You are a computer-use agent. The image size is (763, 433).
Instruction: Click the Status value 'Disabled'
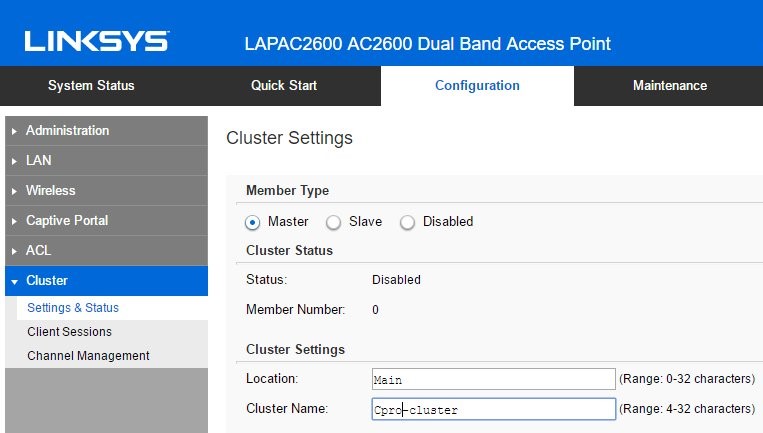[396, 280]
